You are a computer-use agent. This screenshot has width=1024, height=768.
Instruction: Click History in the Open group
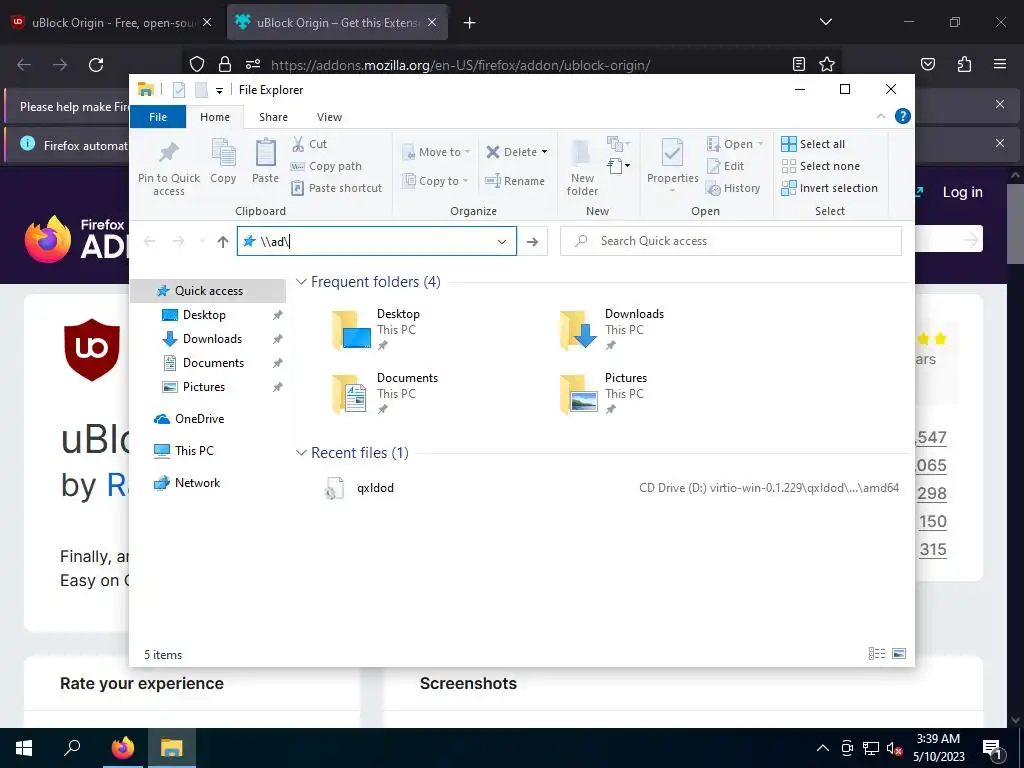click(733, 188)
